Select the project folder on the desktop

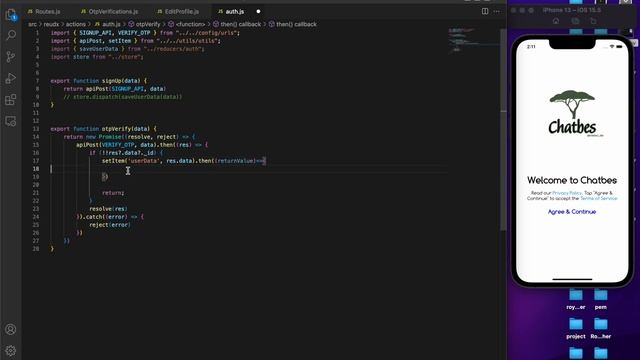point(576,328)
